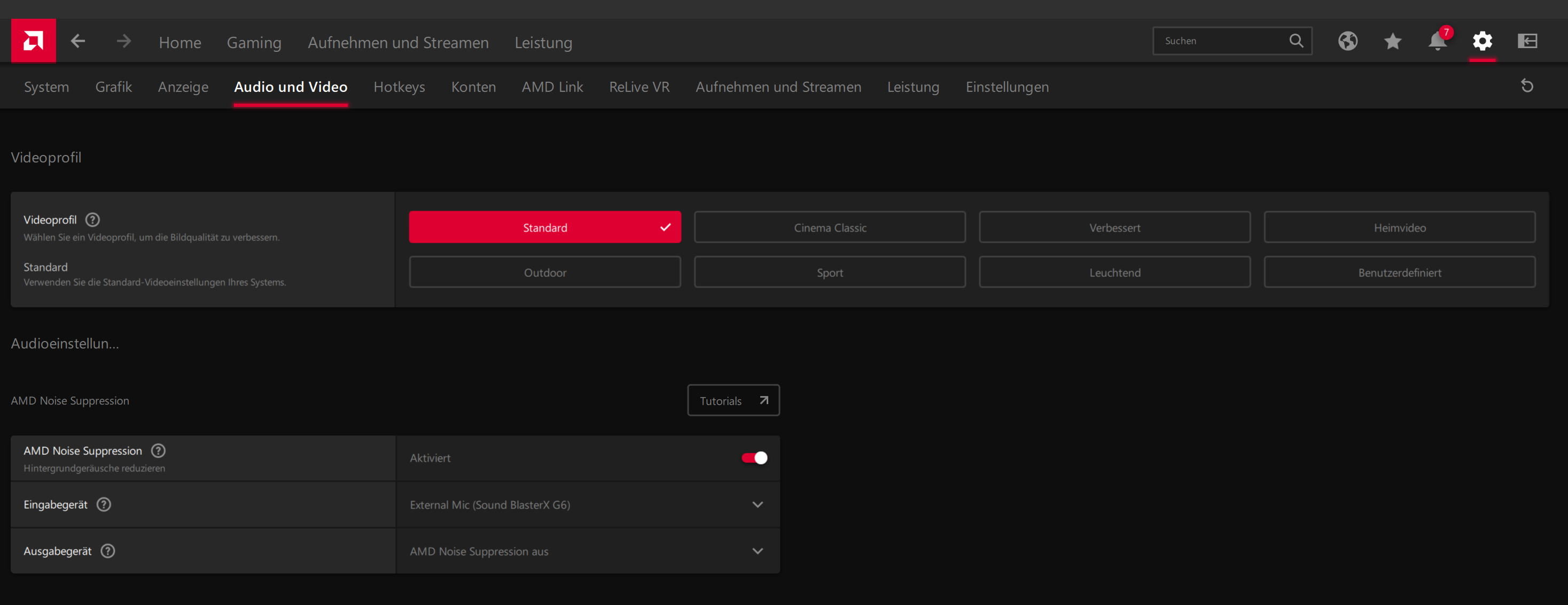Show help for Videoprofil
This screenshot has height=605, width=1568.
92,220
